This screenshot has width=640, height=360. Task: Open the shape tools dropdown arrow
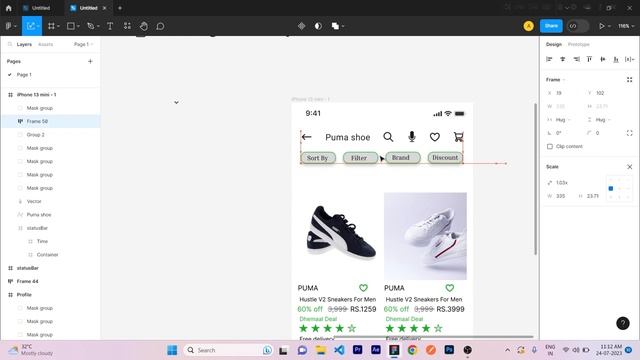(x=78, y=26)
